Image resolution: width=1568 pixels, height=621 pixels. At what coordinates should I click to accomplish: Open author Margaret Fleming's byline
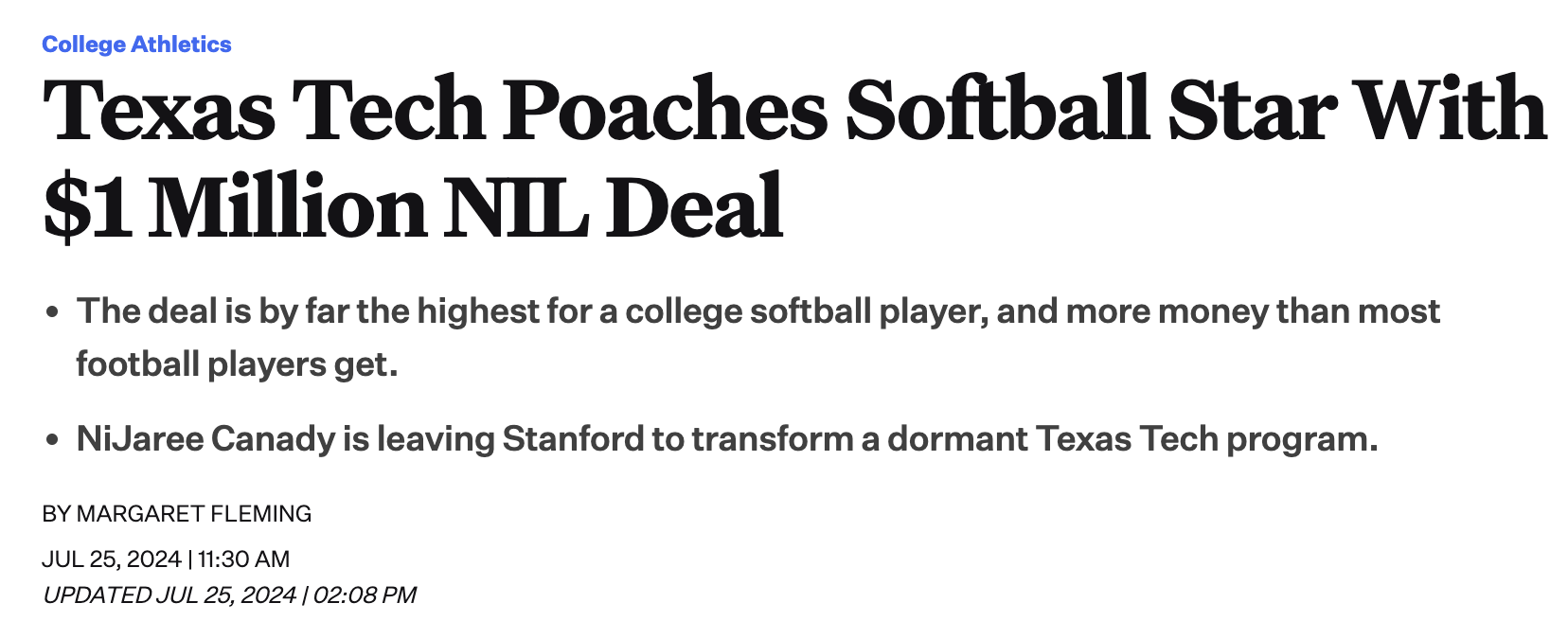point(177,513)
